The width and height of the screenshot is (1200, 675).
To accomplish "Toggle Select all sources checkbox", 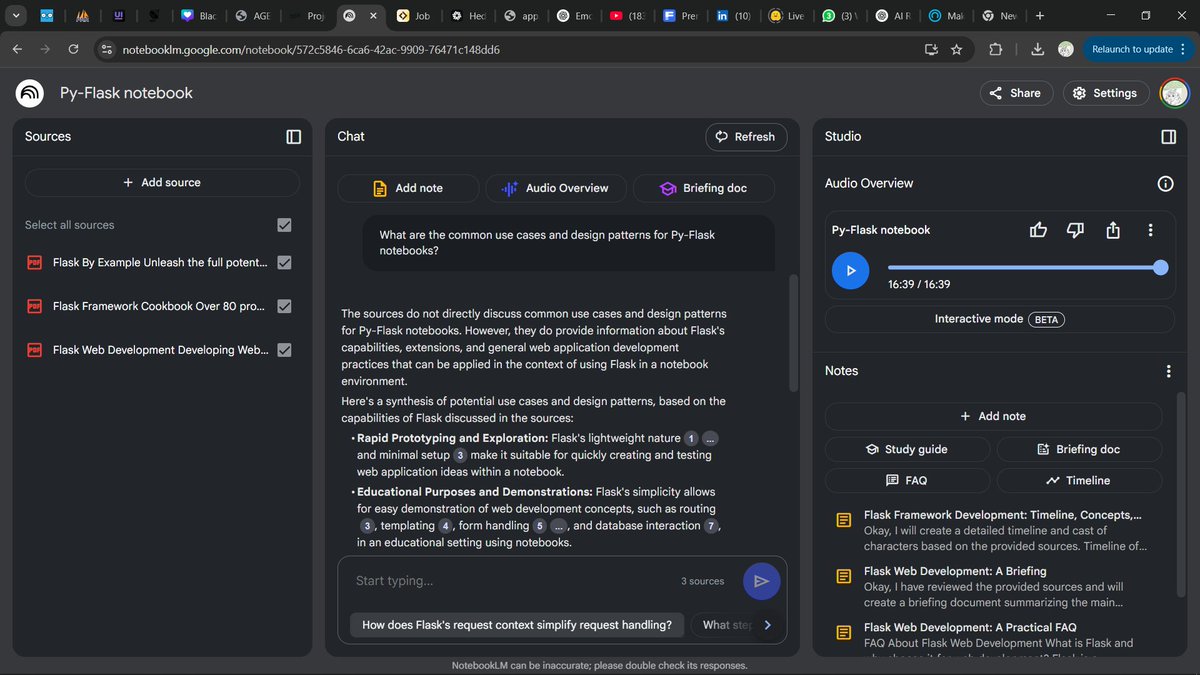I will 284,225.
